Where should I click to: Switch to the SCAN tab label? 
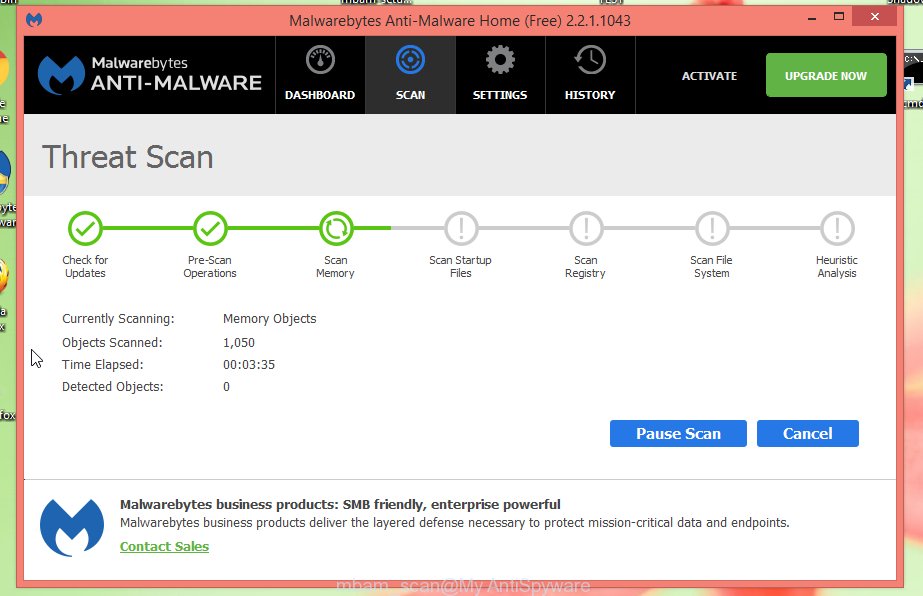[410, 95]
